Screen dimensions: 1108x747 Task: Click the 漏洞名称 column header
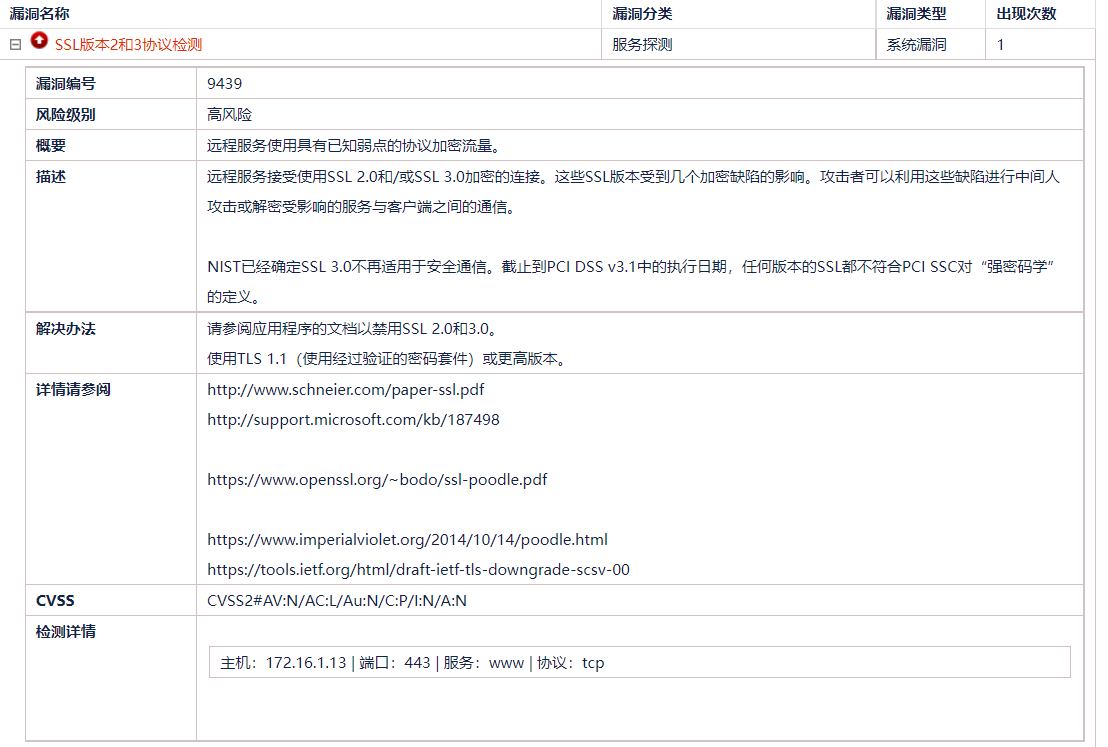39,13
